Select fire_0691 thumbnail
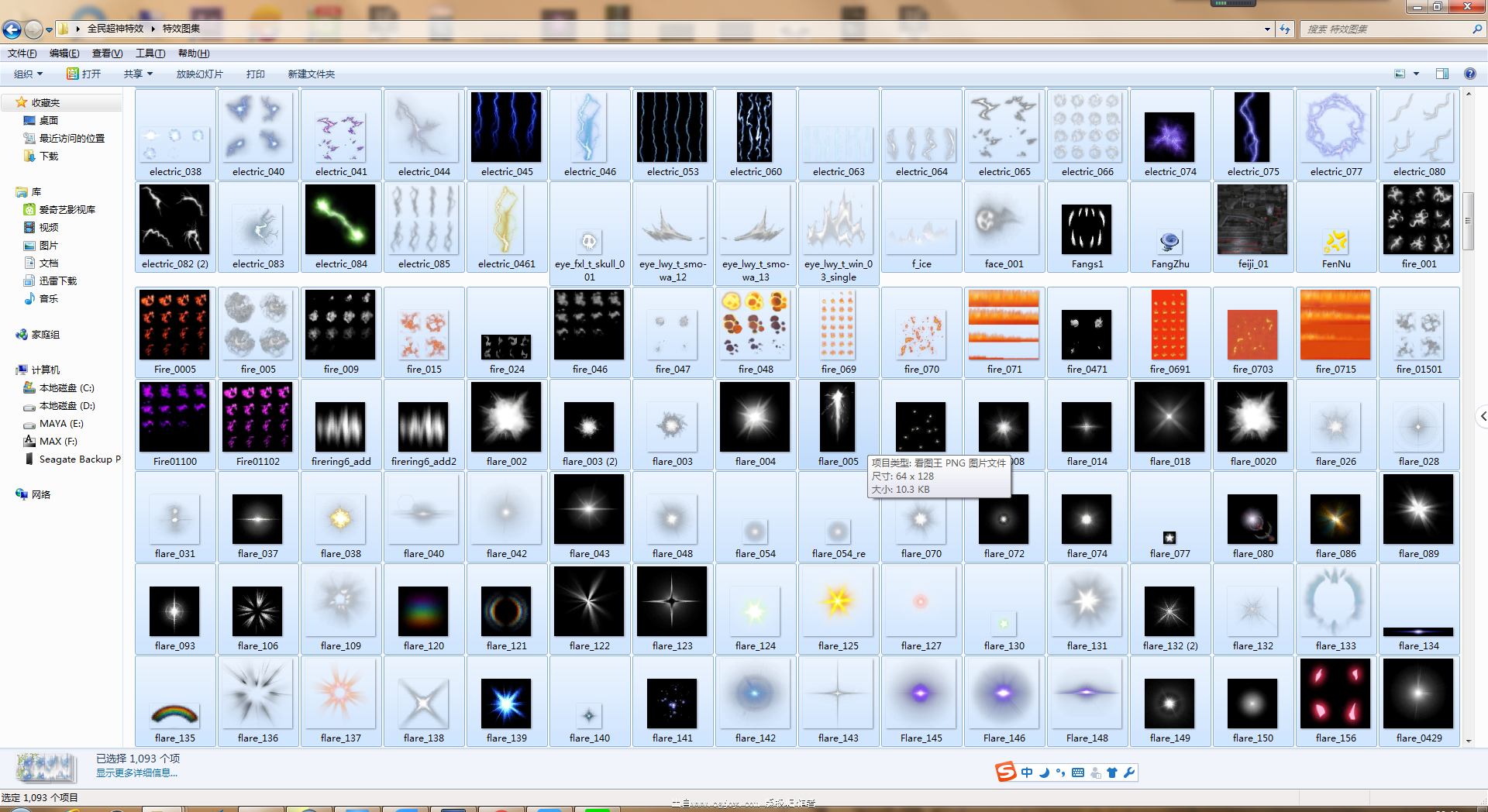The image size is (1488, 812). click(x=1170, y=332)
